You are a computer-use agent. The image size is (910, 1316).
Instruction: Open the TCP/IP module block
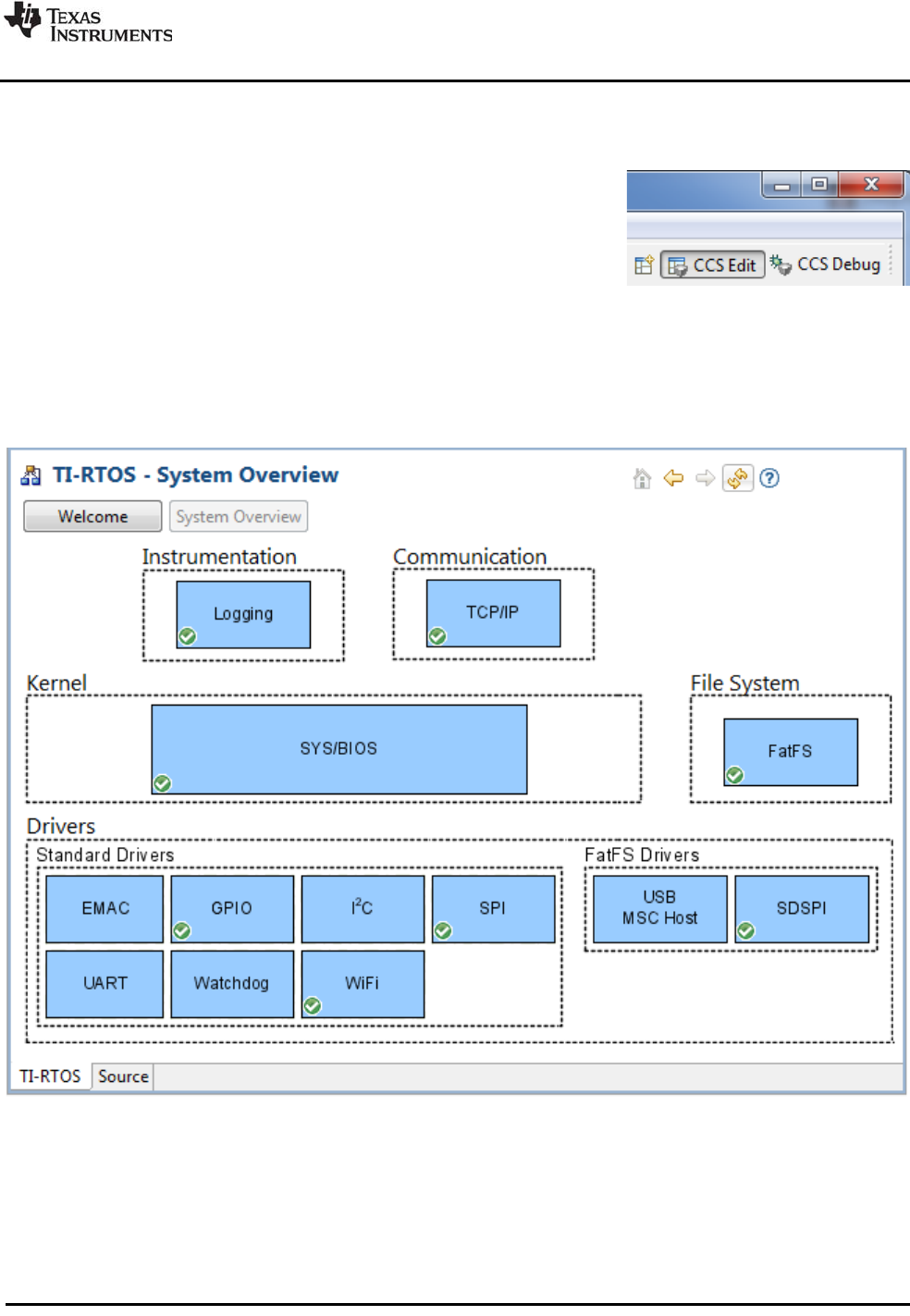coord(493,613)
